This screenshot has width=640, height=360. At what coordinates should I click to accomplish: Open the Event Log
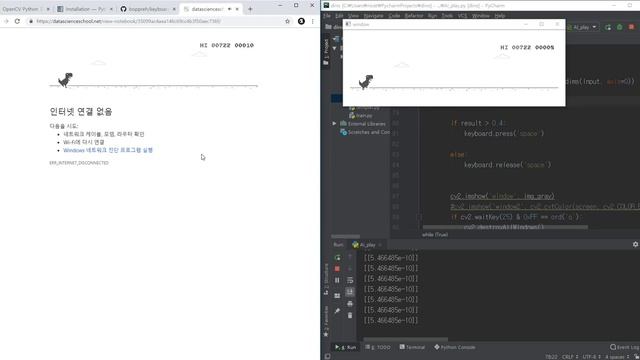[624, 347]
